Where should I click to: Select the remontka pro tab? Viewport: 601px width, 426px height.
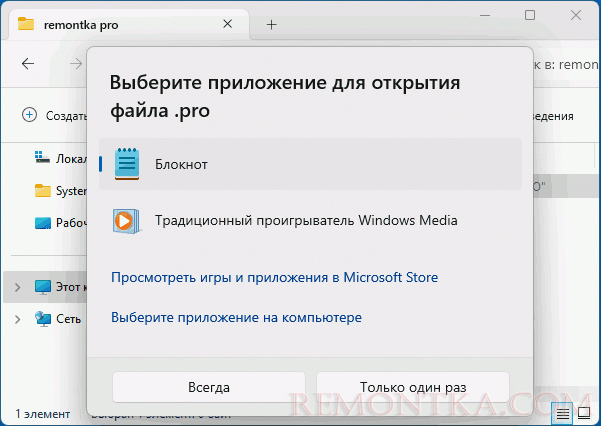(128, 25)
